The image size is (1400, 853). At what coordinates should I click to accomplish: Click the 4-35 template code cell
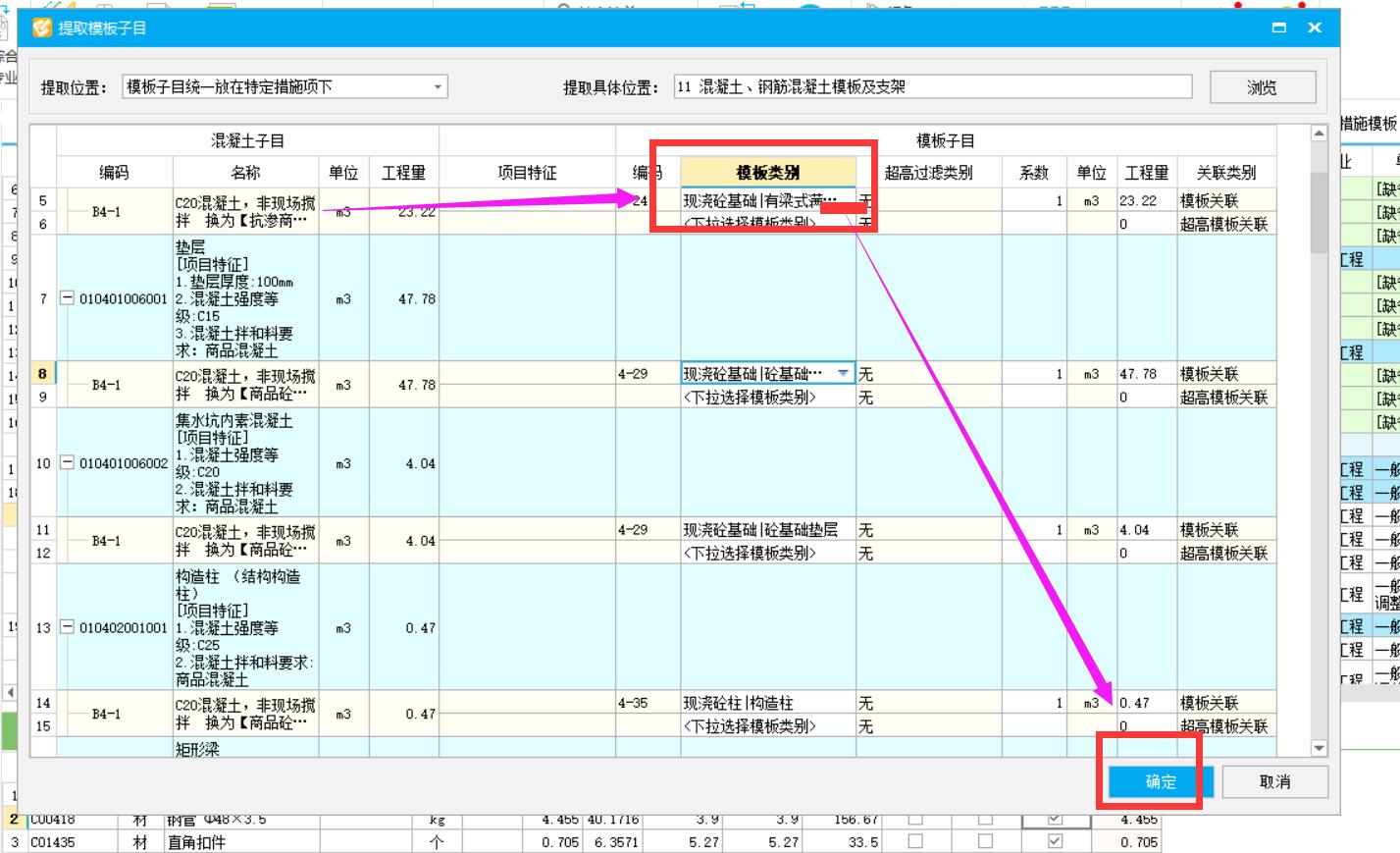point(648,703)
